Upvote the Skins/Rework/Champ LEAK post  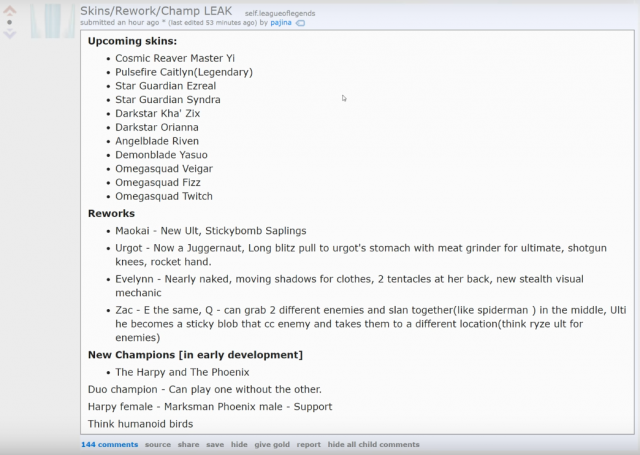coord(10,8)
